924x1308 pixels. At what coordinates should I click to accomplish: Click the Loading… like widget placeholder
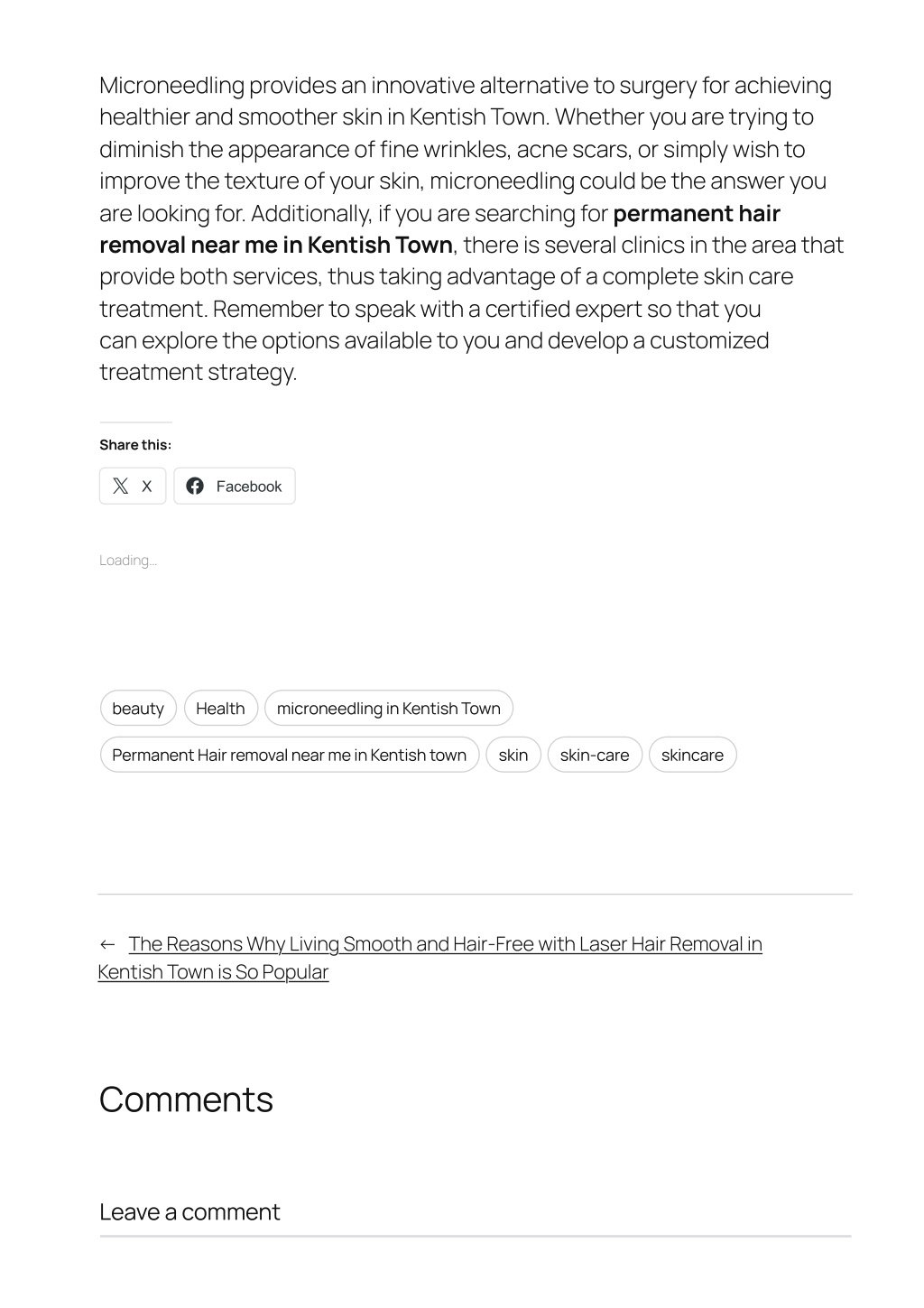tap(128, 561)
